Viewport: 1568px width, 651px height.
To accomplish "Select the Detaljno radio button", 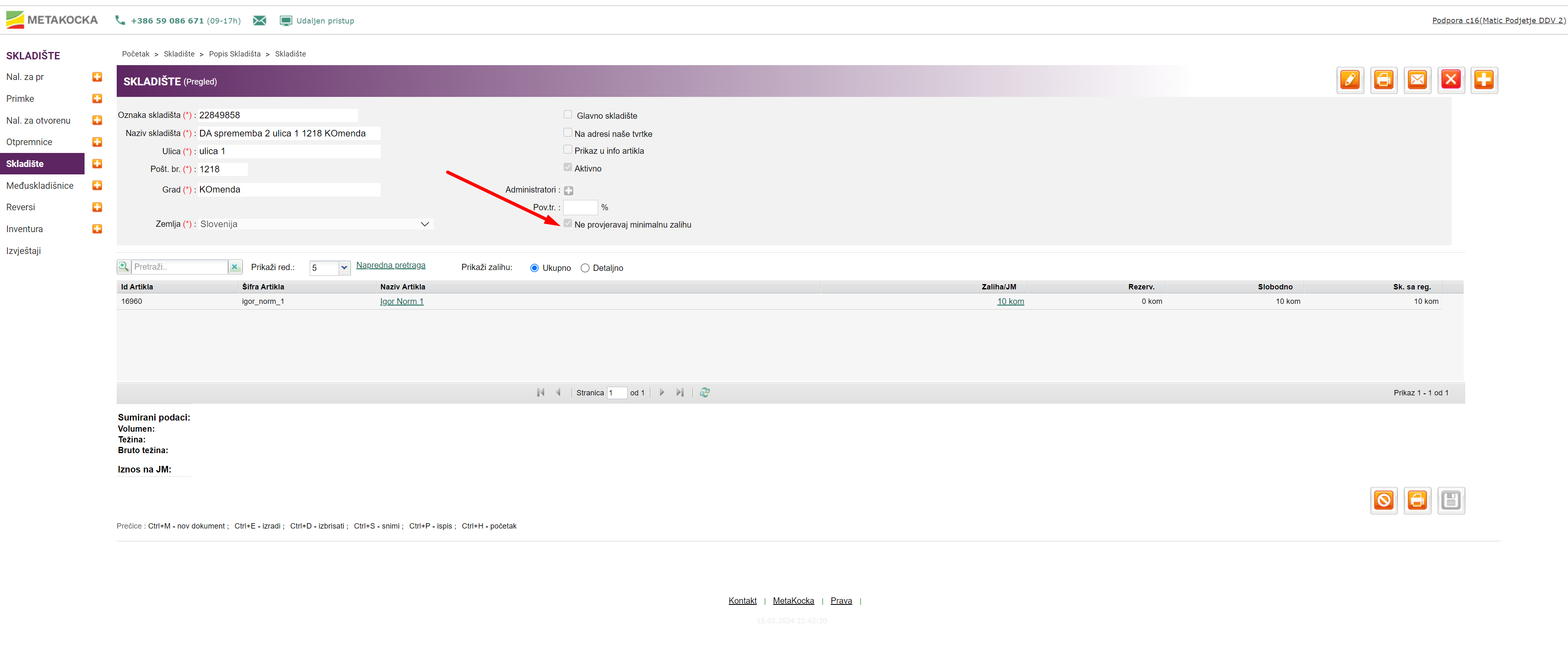I will click(x=585, y=268).
